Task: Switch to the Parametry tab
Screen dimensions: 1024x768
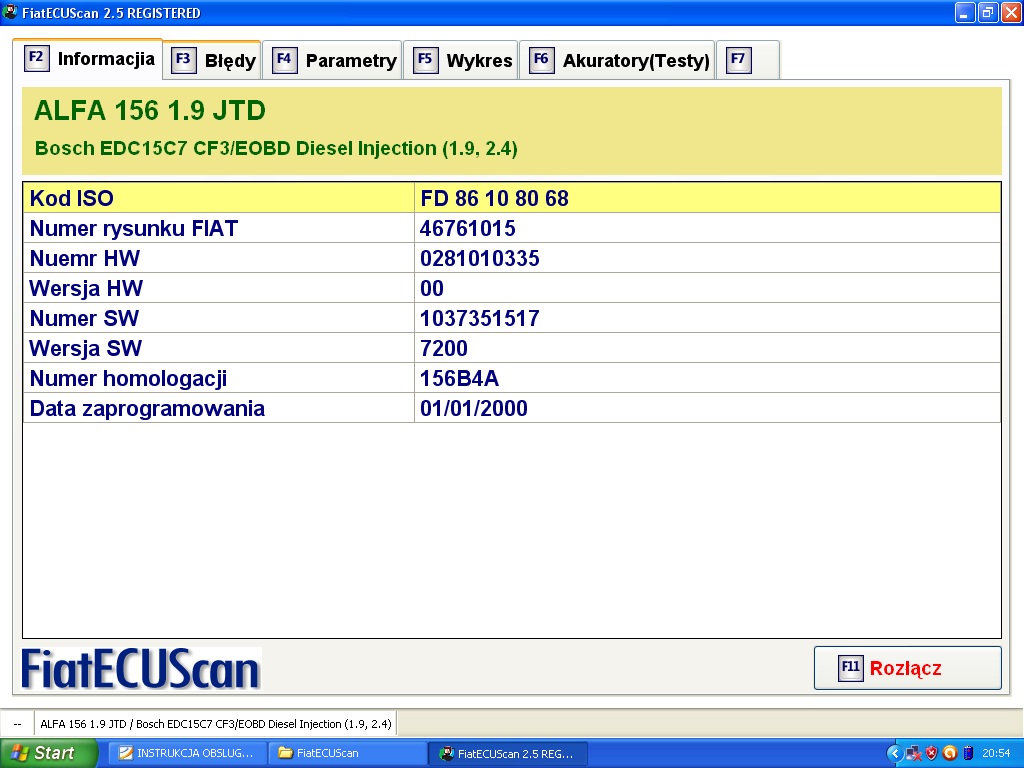Action: click(x=333, y=60)
